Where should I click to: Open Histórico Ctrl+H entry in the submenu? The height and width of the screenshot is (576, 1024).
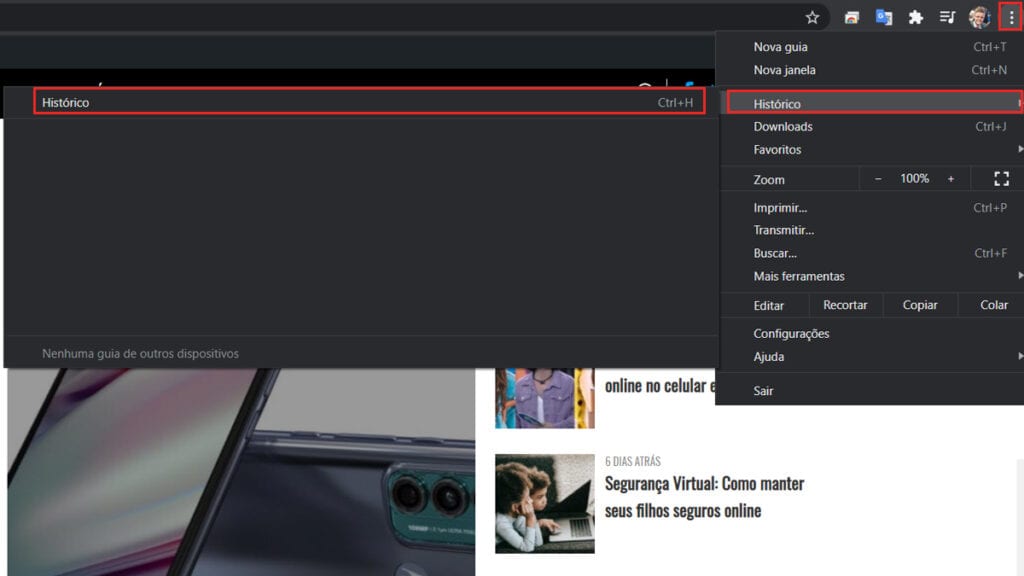click(369, 102)
